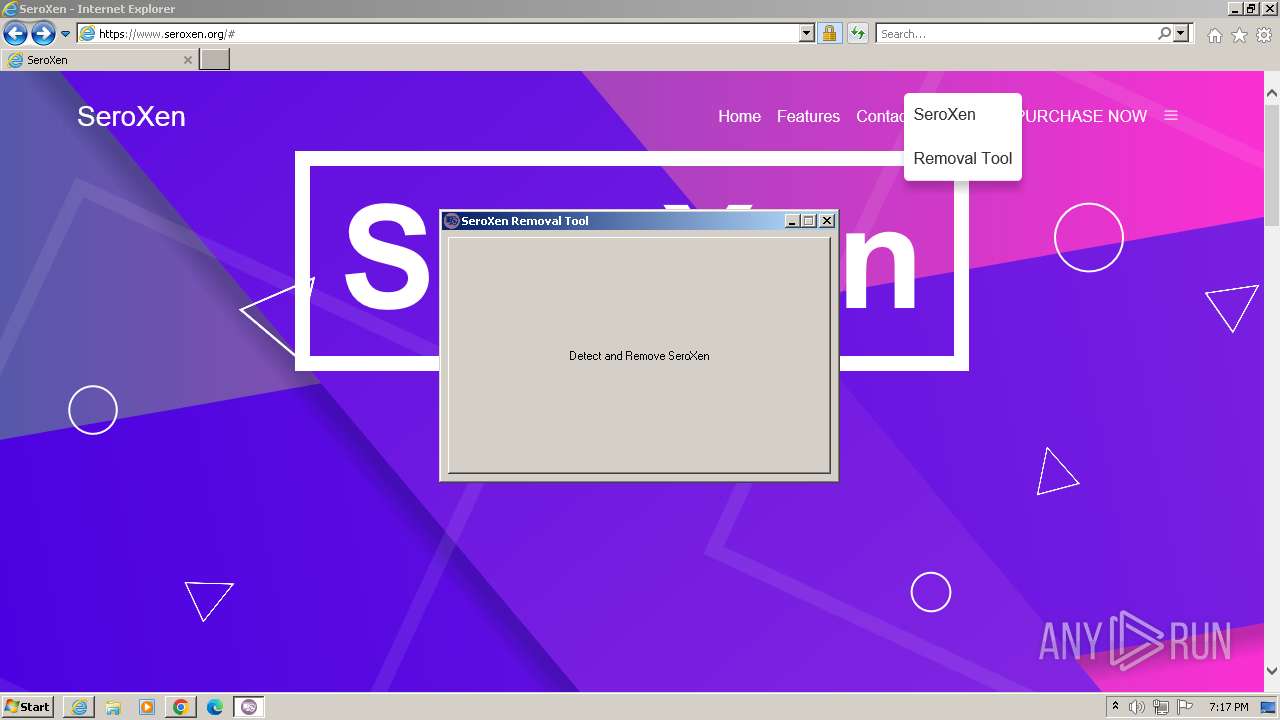
Task: Click the Show desktop button
Action: pos(1269,707)
